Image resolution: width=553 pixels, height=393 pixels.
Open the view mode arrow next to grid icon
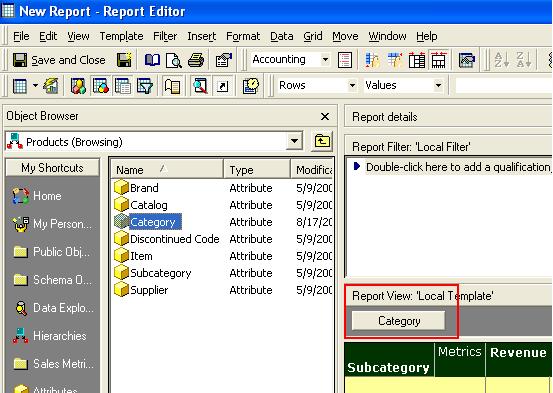(x=35, y=86)
